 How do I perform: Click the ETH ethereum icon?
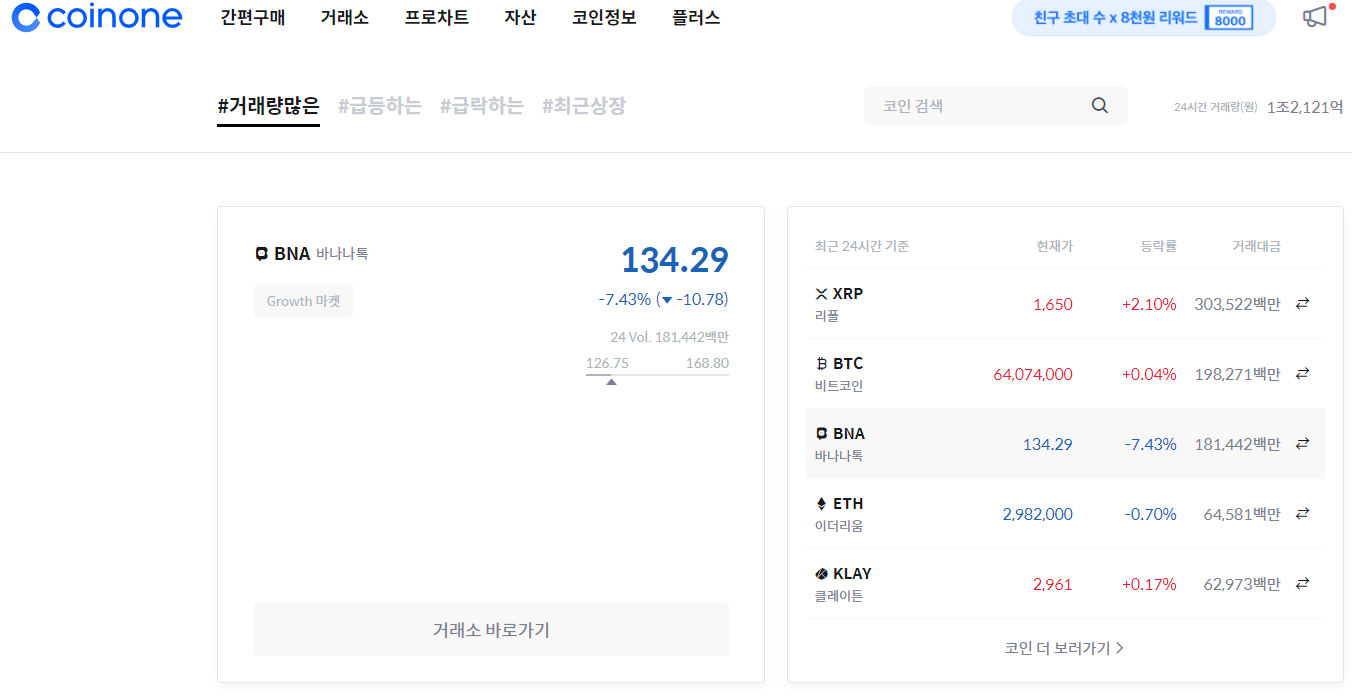point(822,504)
